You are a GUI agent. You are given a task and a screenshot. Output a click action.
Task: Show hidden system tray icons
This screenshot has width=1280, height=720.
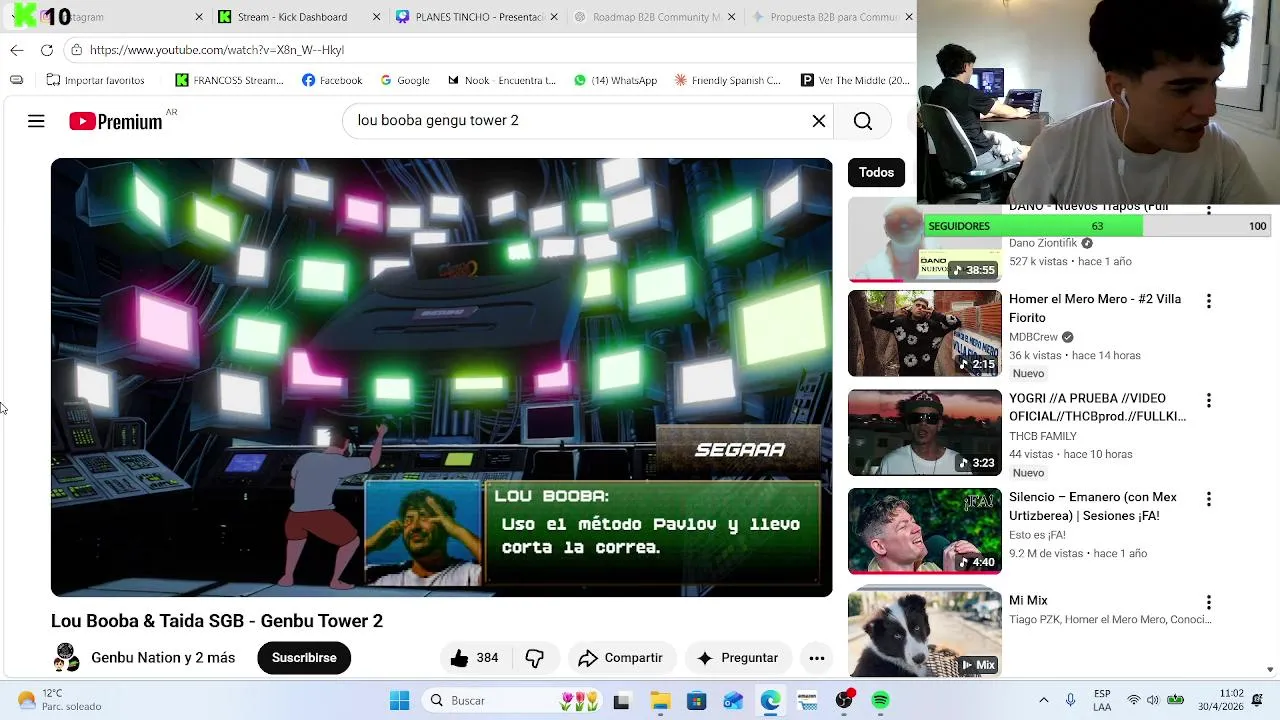pyautogui.click(x=1044, y=700)
